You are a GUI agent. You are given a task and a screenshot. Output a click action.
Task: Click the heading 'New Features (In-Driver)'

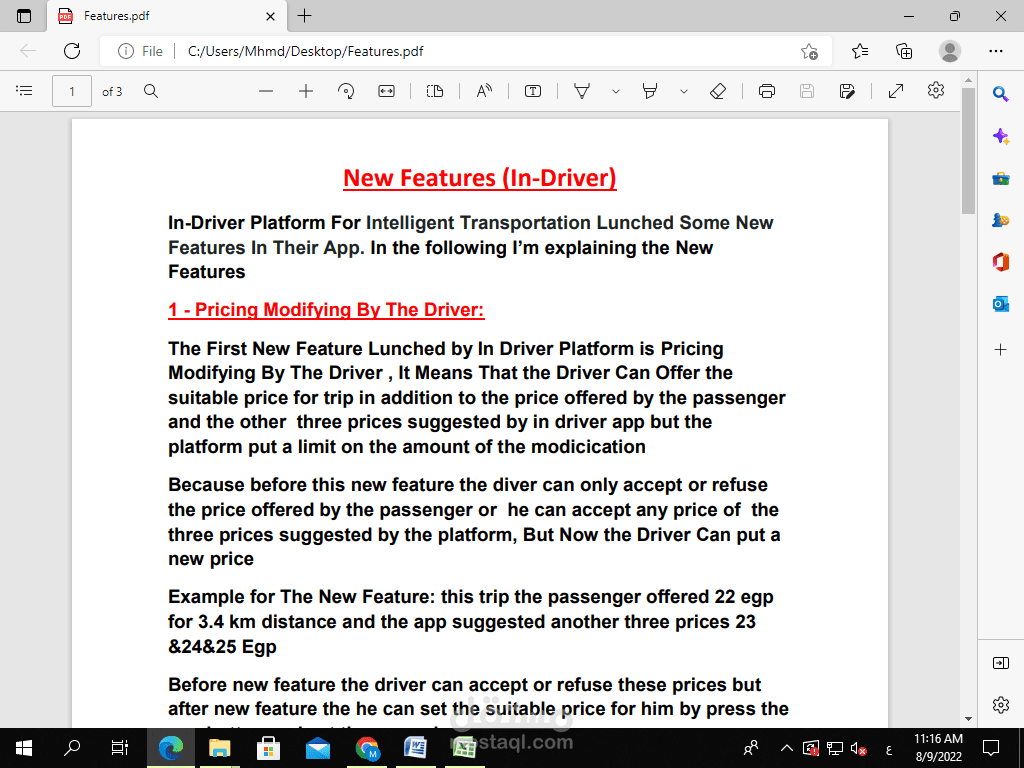pyautogui.click(x=480, y=178)
